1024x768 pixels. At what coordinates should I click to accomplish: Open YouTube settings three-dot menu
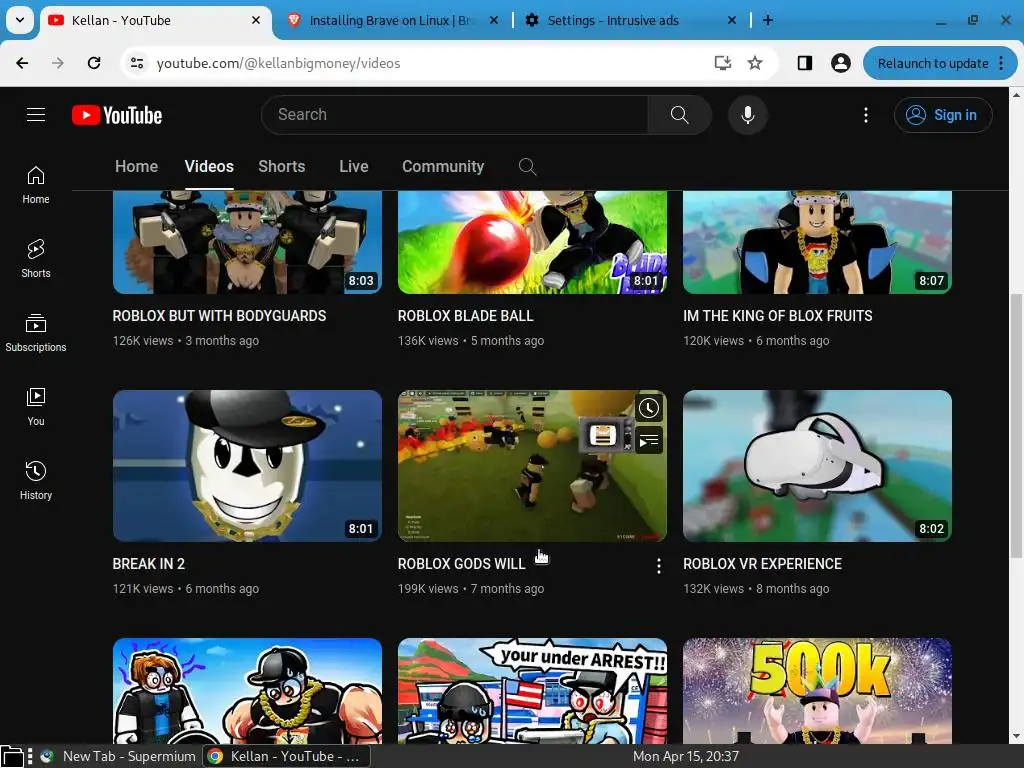click(866, 115)
